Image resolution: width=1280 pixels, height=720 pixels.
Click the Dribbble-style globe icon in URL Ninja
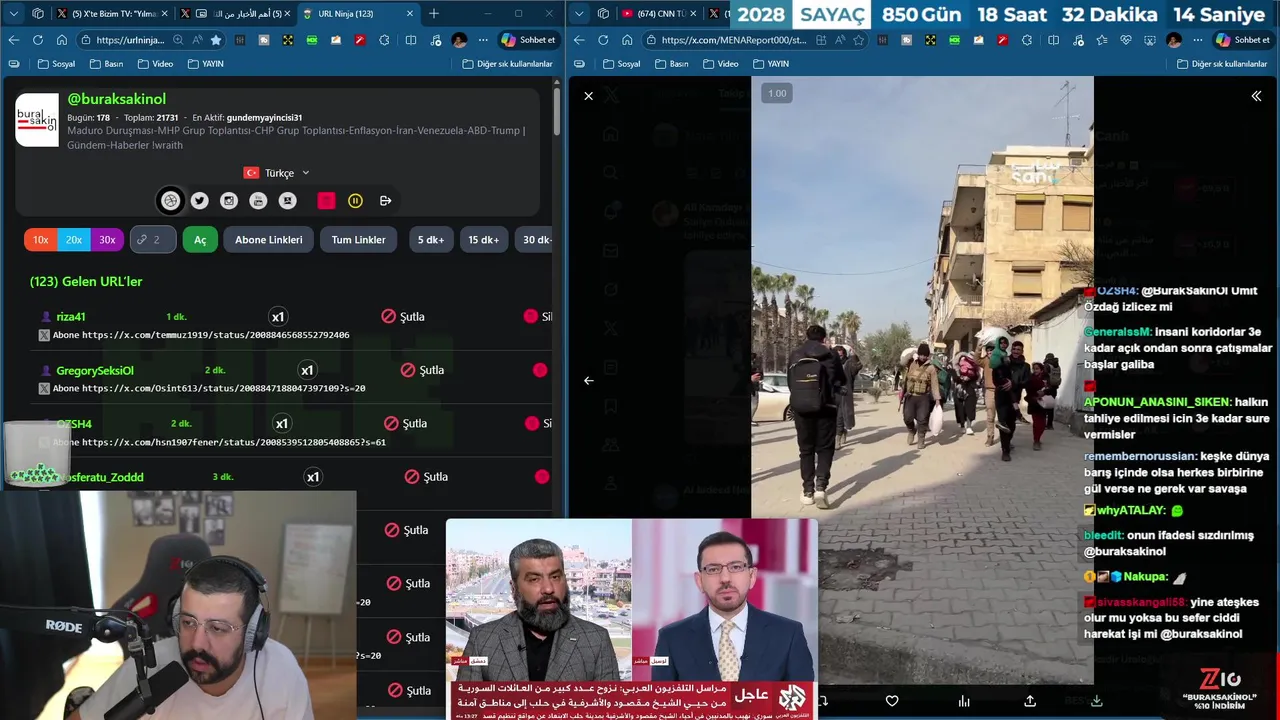tap(171, 201)
